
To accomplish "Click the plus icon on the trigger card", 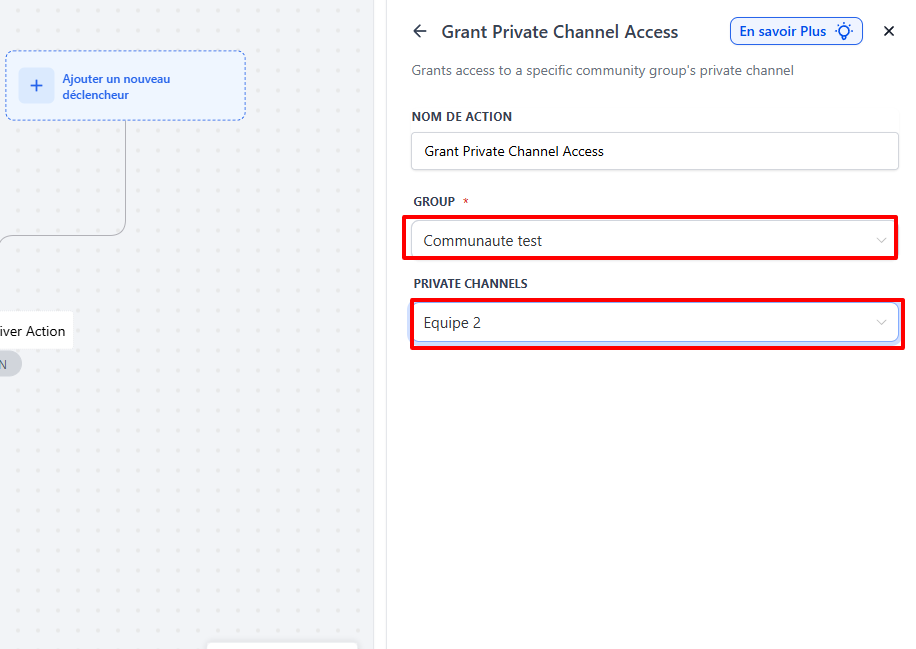I will coord(37,86).
